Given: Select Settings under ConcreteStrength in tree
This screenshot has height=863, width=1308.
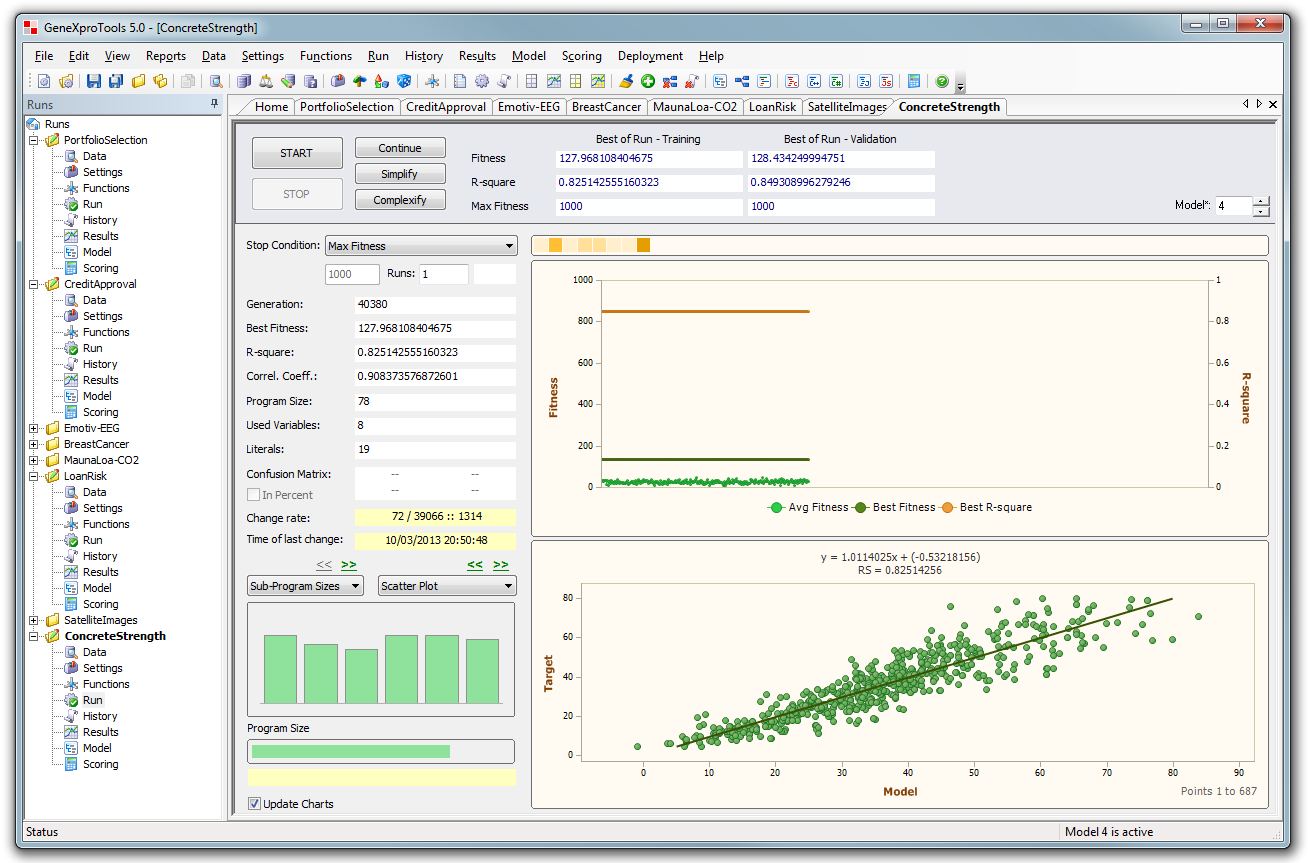Looking at the screenshot, I should pyautogui.click(x=102, y=668).
